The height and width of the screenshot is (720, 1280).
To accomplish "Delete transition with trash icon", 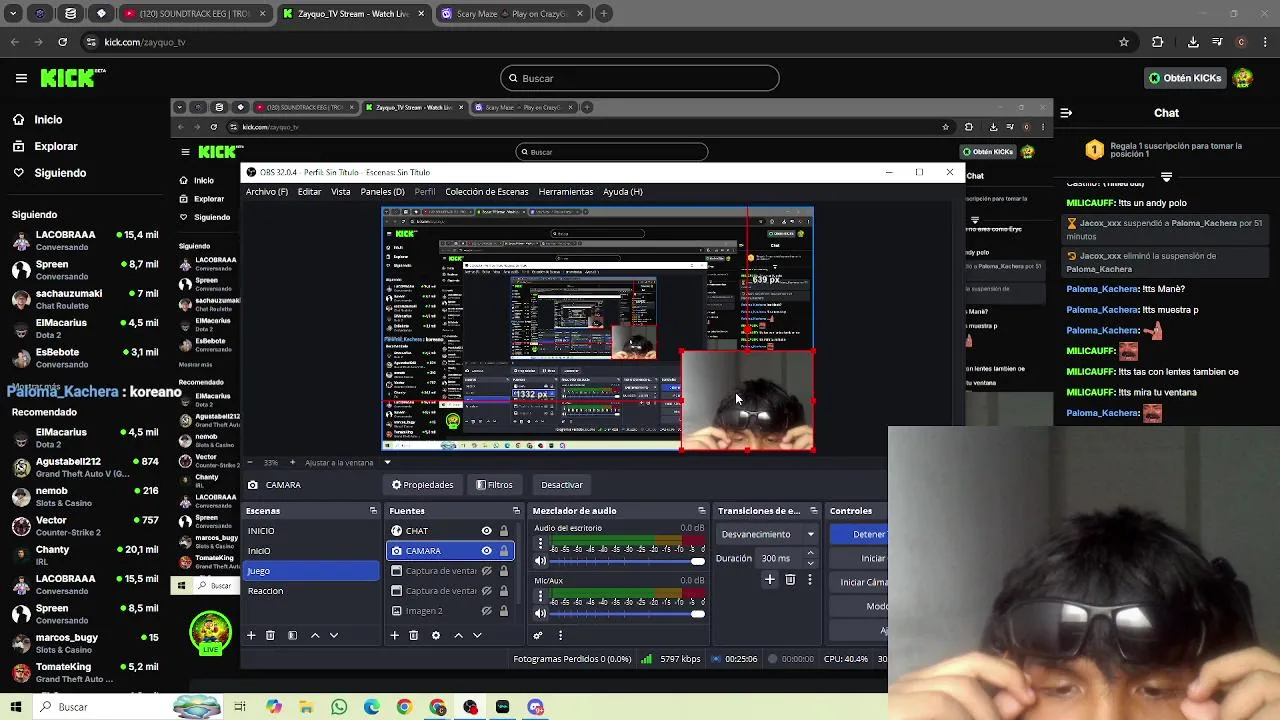I will [x=790, y=579].
